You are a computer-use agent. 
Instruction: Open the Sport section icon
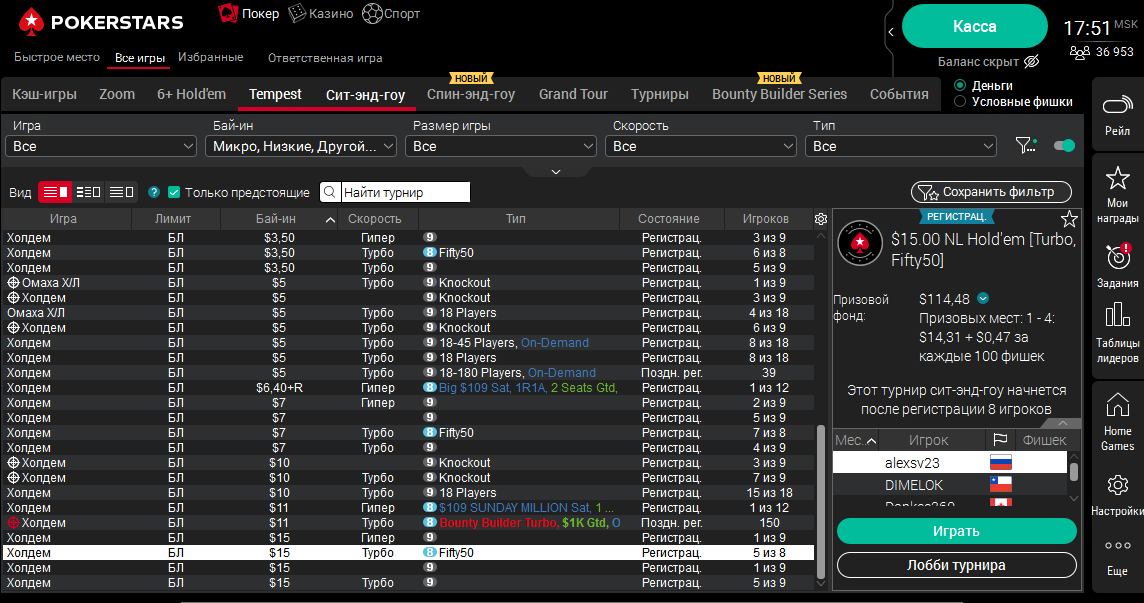point(372,13)
